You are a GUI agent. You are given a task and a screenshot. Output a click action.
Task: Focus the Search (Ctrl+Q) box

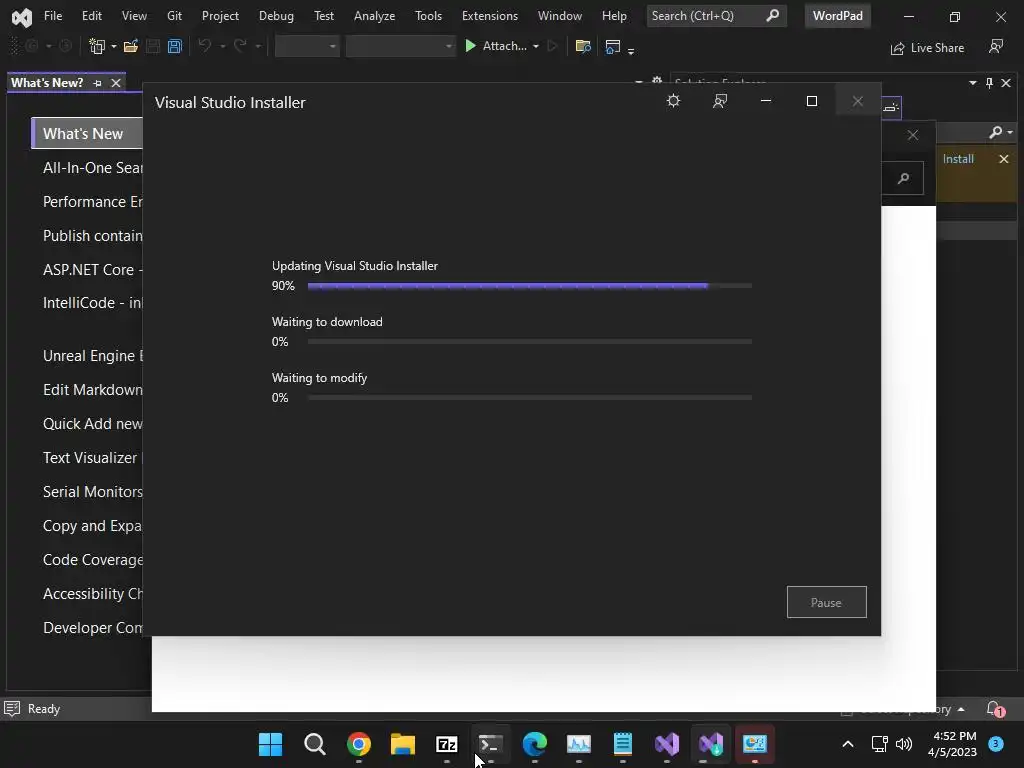[716, 16]
